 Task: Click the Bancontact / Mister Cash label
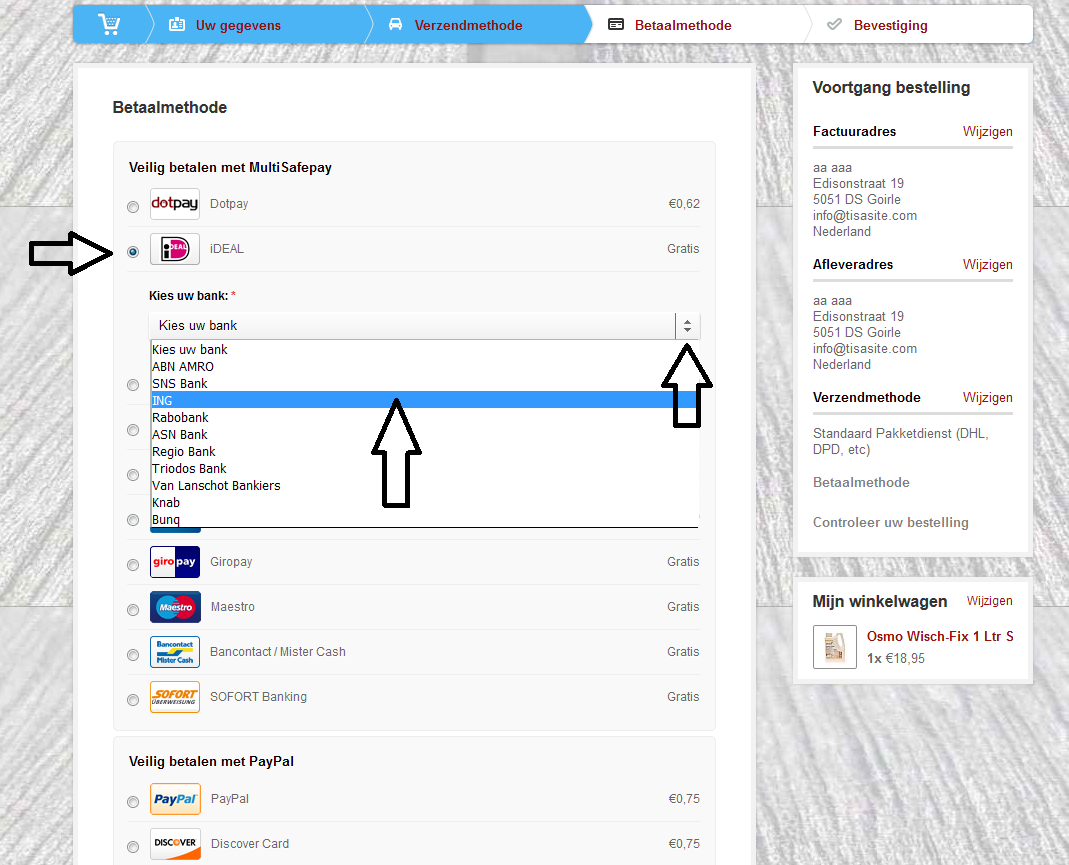(x=277, y=652)
